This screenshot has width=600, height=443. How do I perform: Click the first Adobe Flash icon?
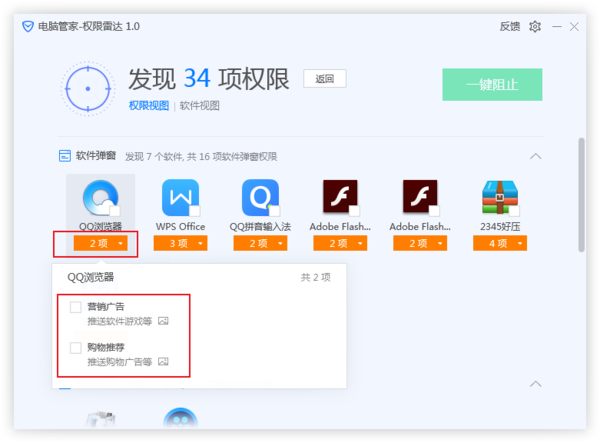click(x=341, y=198)
